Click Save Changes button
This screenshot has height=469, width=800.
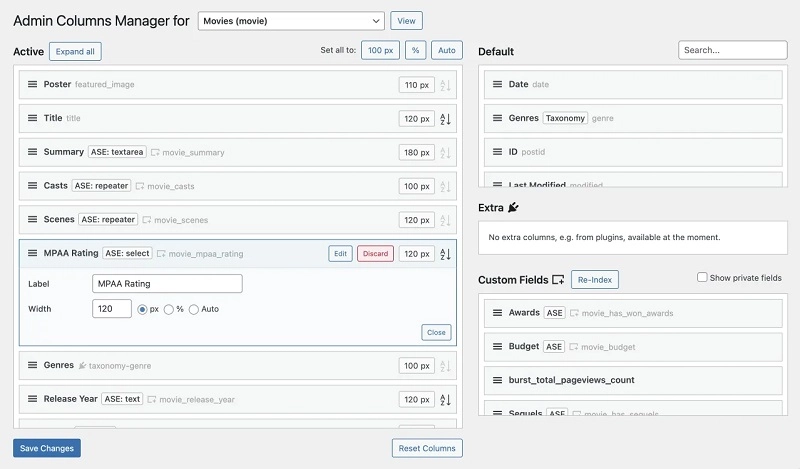47,448
